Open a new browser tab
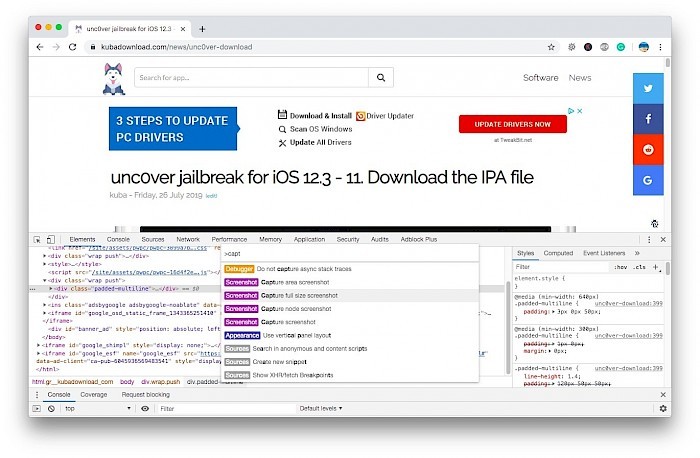This screenshot has height=458, width=700. 202,29
